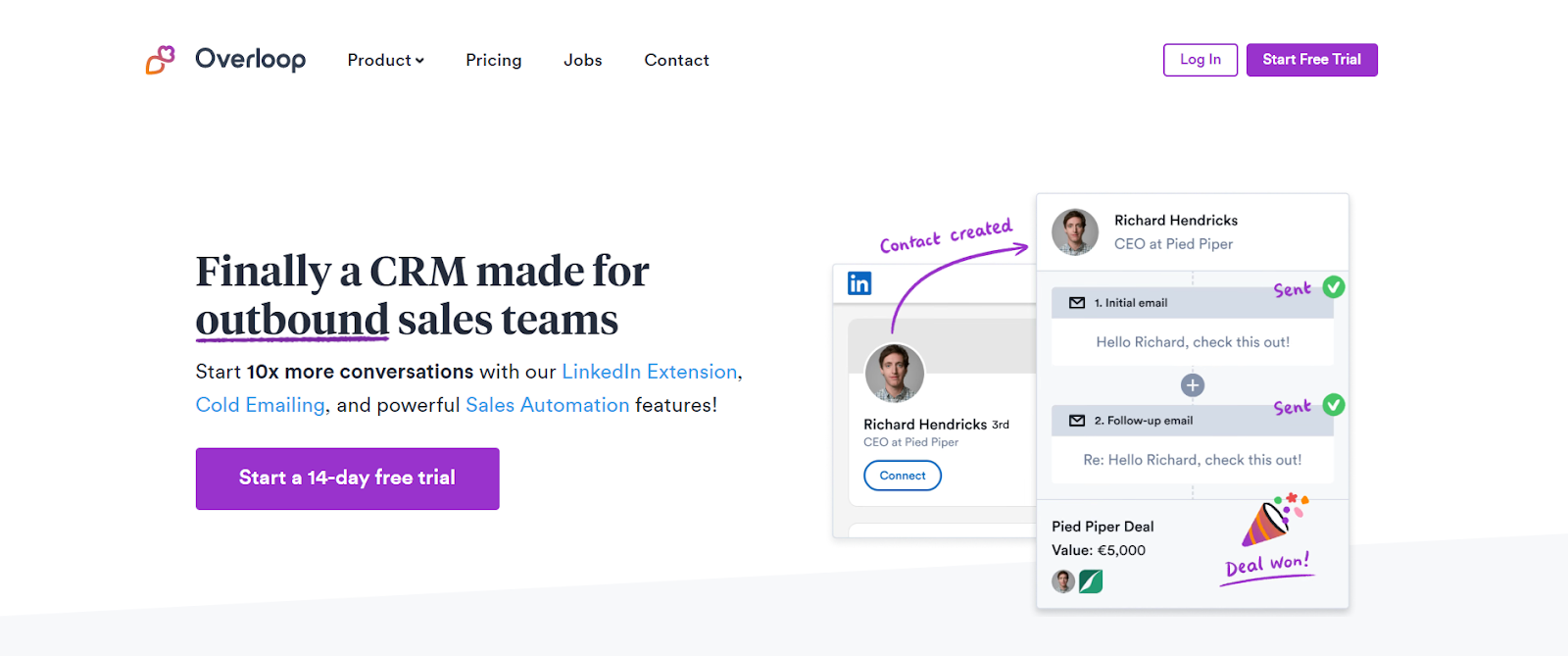Click the LinkedIn logo icon

pos(859,283)
